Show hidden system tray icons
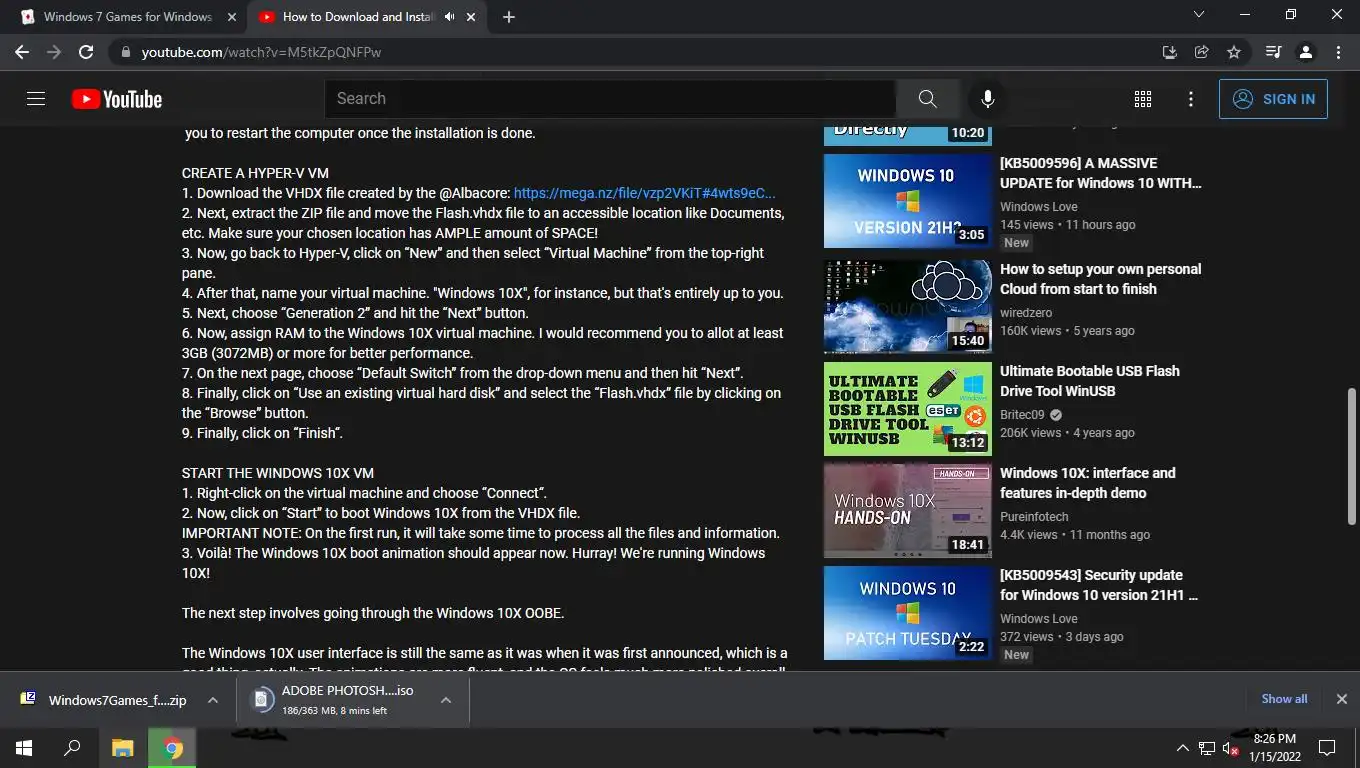 (1182, 748)
